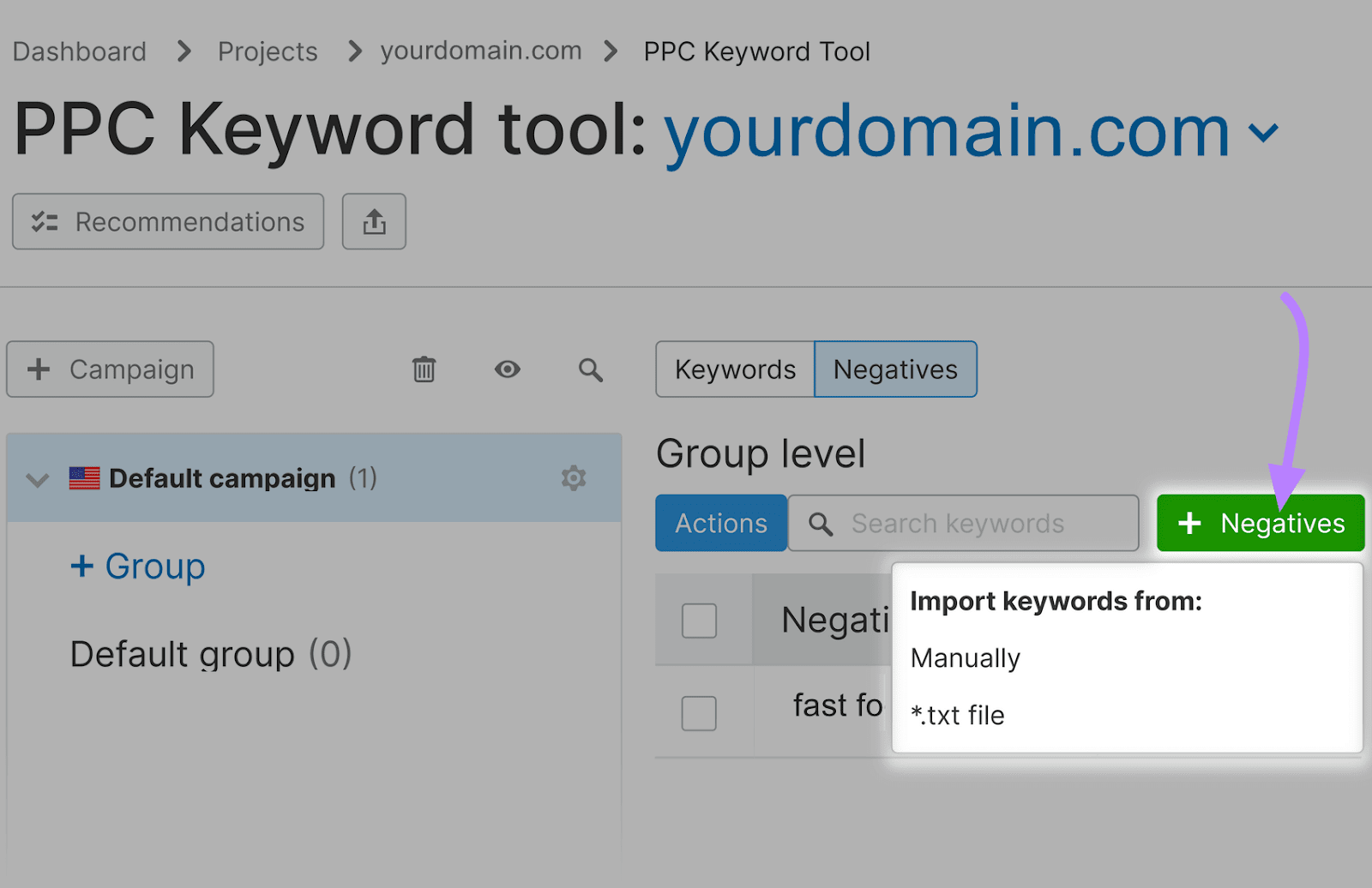
Task: Add a new + Group link
Action: pyautogui.click(x=138, y=567)
